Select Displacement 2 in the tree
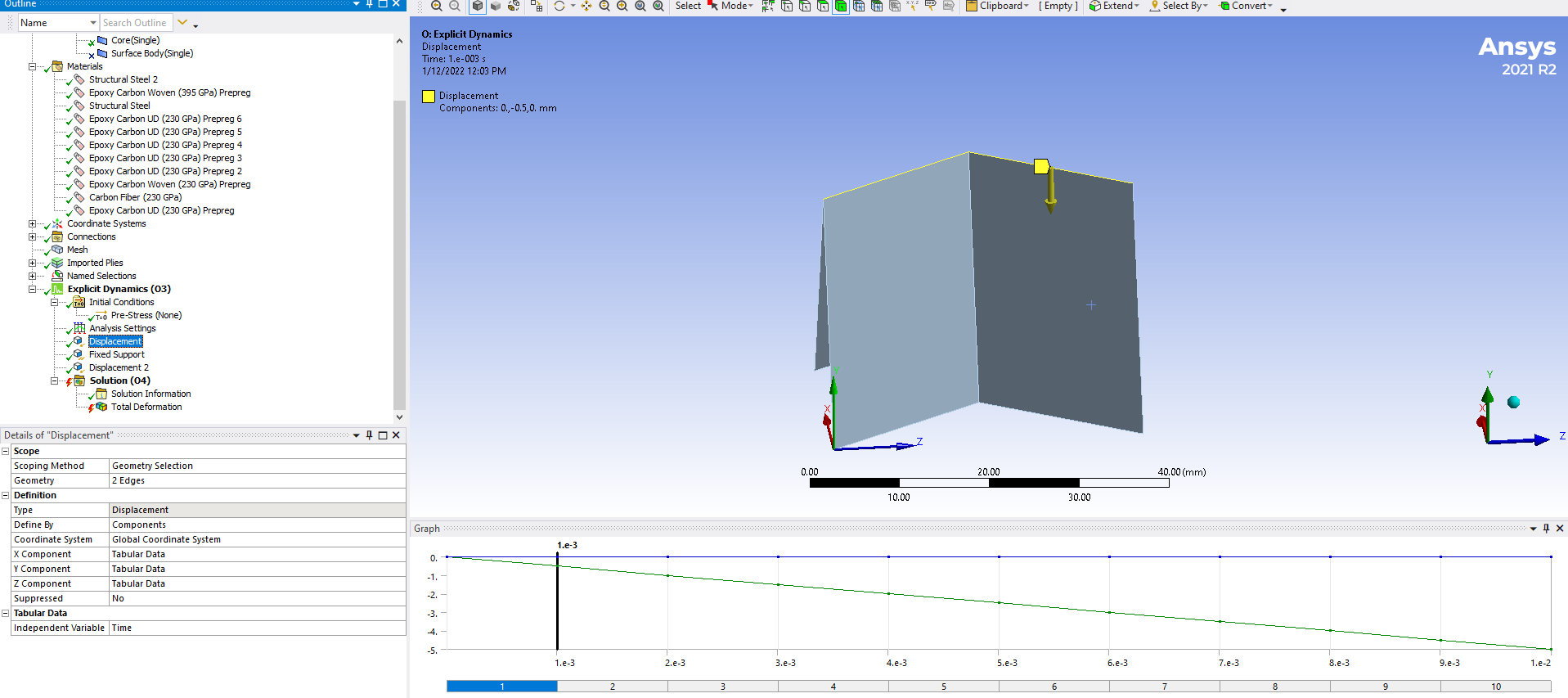The height and width of the screenshot is (698, 1568). click(119, 367)
